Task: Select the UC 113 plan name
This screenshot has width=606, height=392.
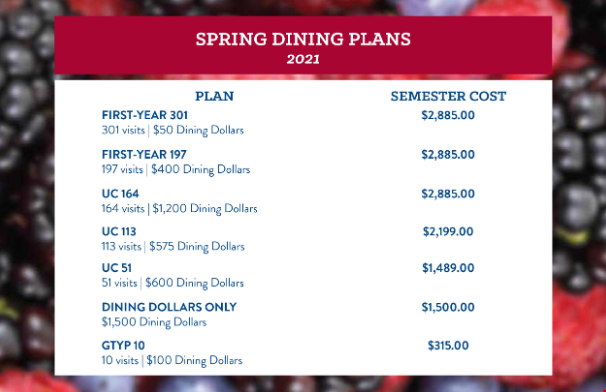Action: click(119, 232)
